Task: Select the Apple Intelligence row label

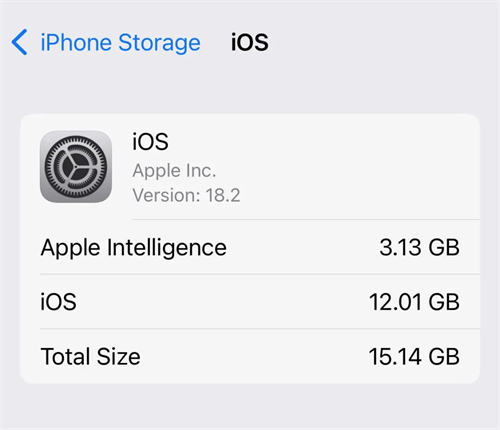Action: (x=134, y=248)
